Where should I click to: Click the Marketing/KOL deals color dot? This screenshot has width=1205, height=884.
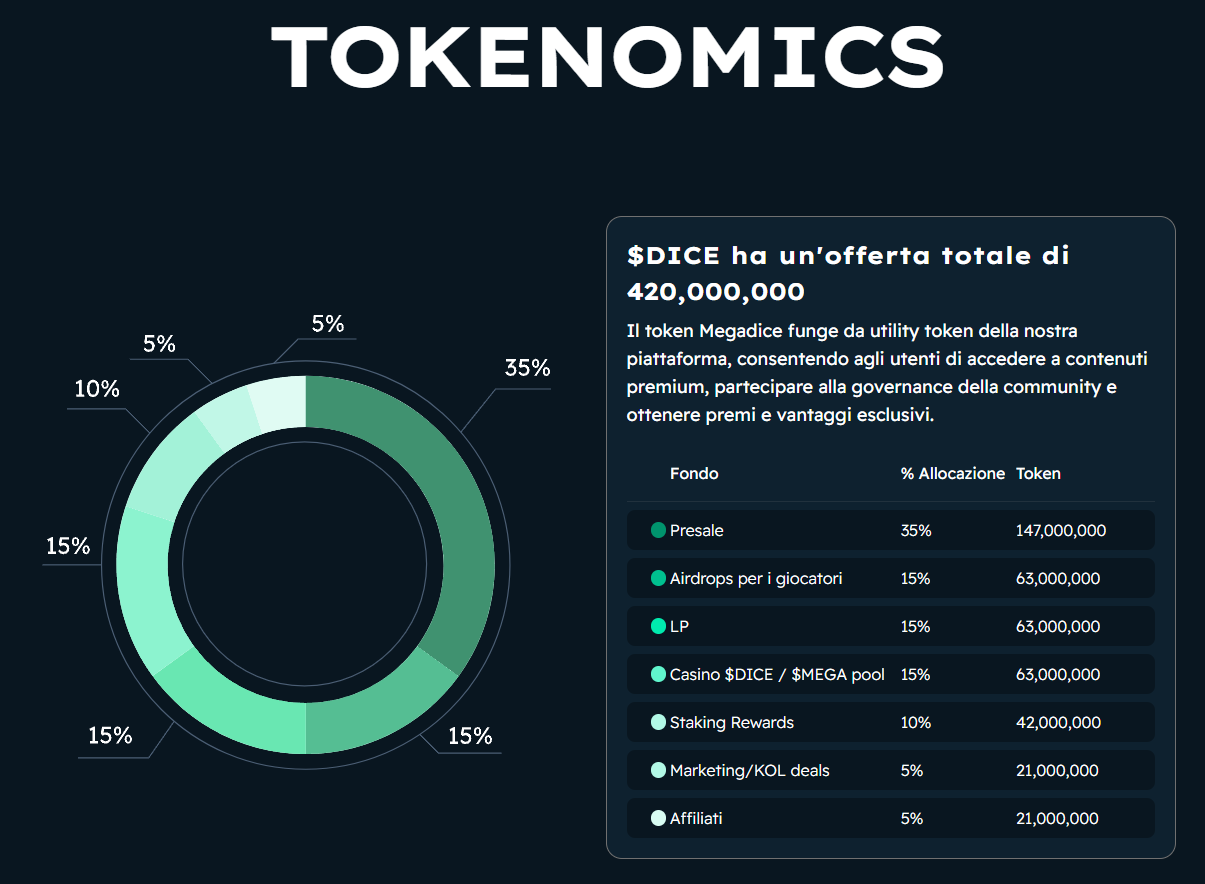[658, 770]
